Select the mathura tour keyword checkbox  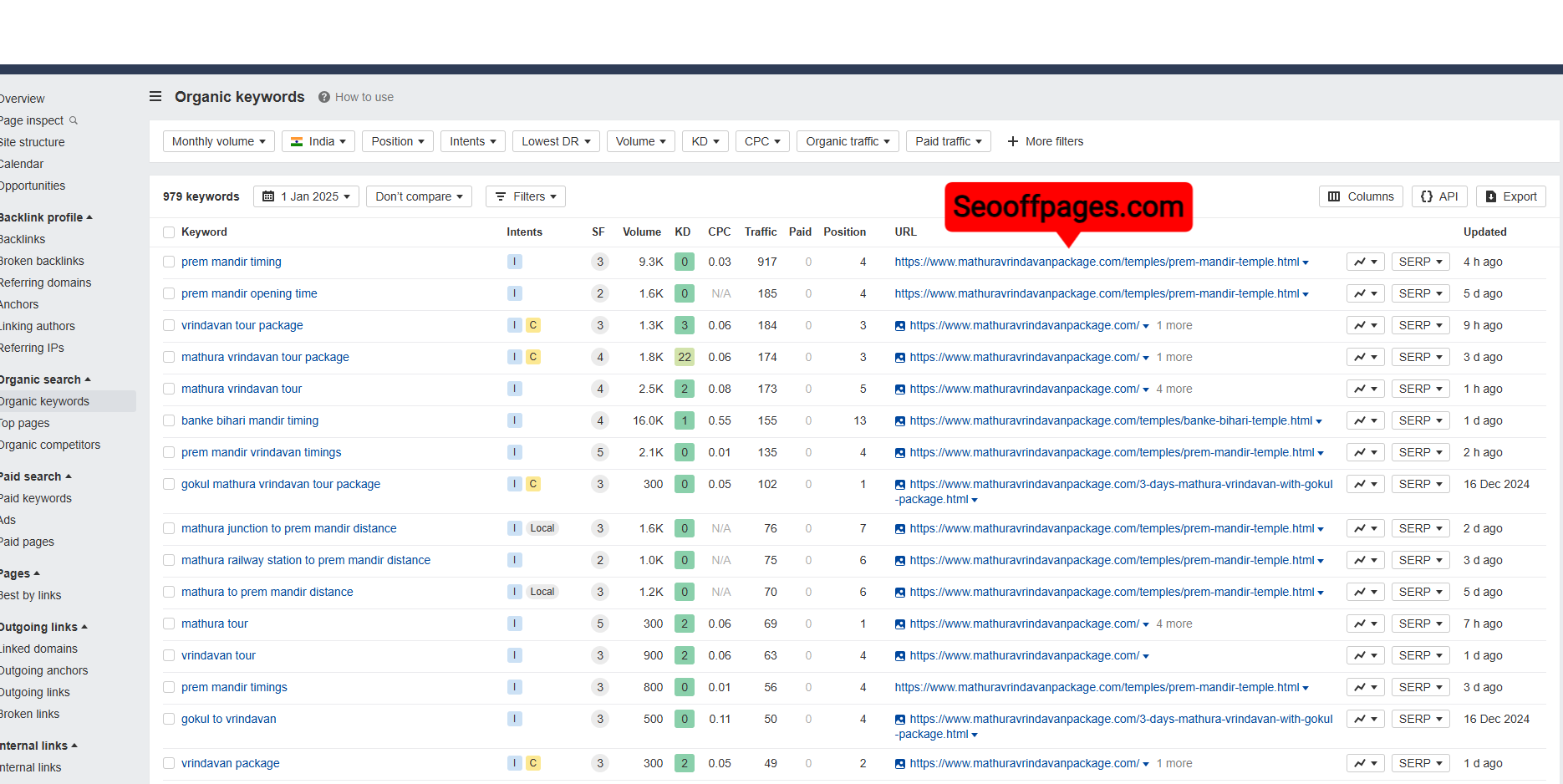point(169,624)
